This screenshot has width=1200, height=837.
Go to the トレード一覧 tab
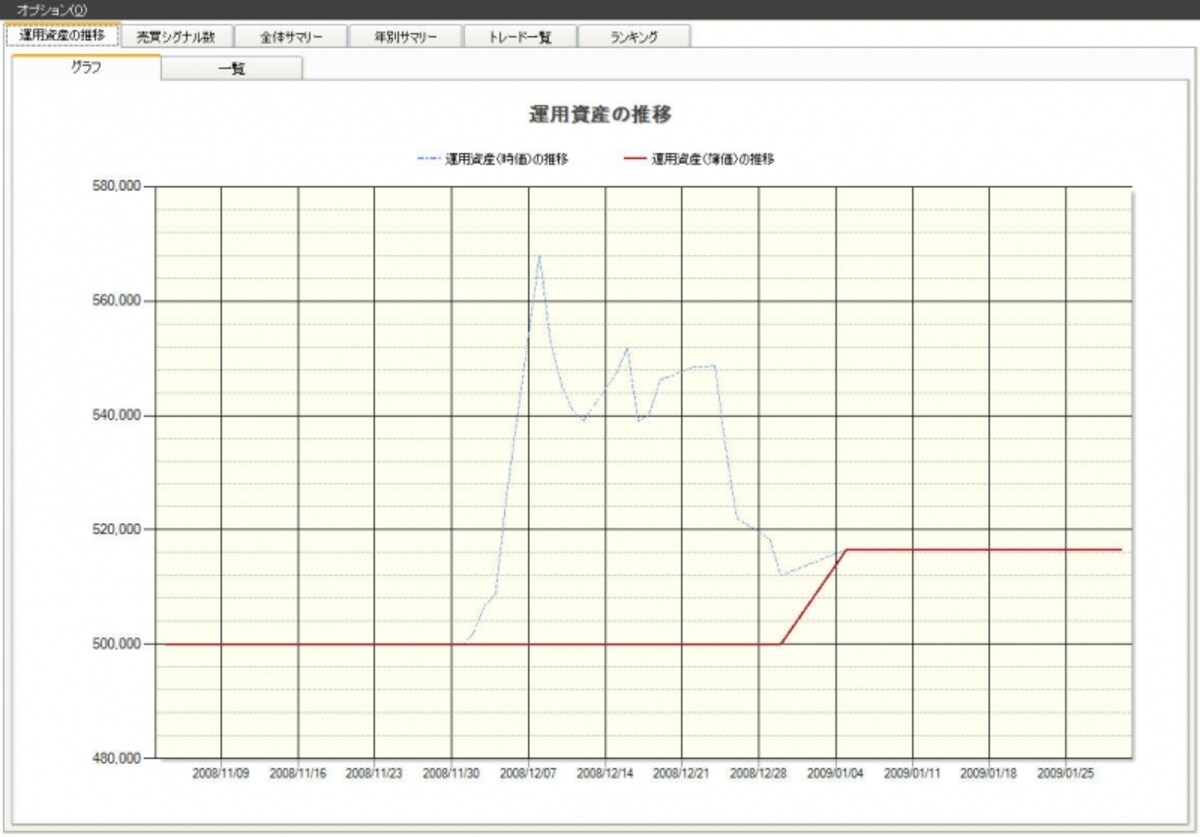tap(520, 36)
